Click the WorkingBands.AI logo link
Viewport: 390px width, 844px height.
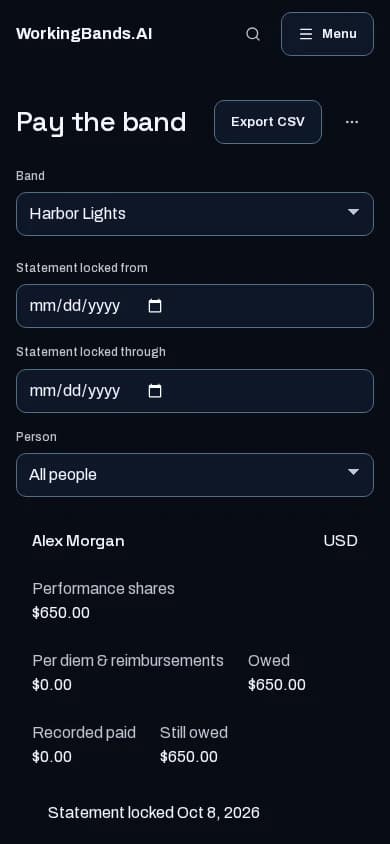click(84, 34)
